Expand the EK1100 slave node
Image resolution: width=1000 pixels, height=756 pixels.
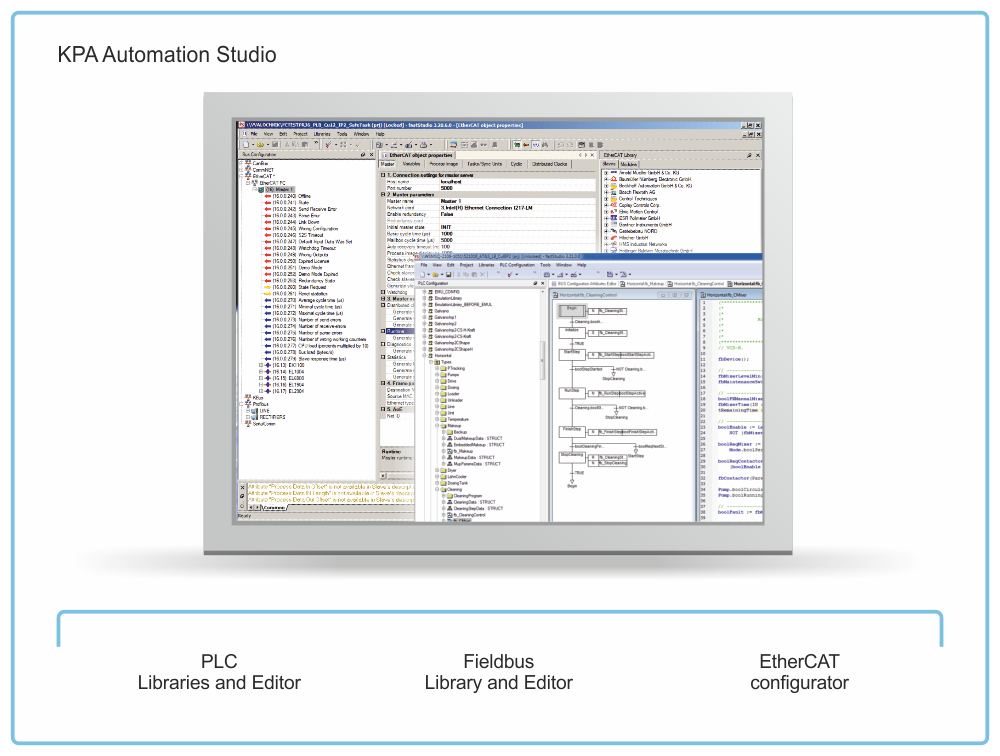[261, 366]
